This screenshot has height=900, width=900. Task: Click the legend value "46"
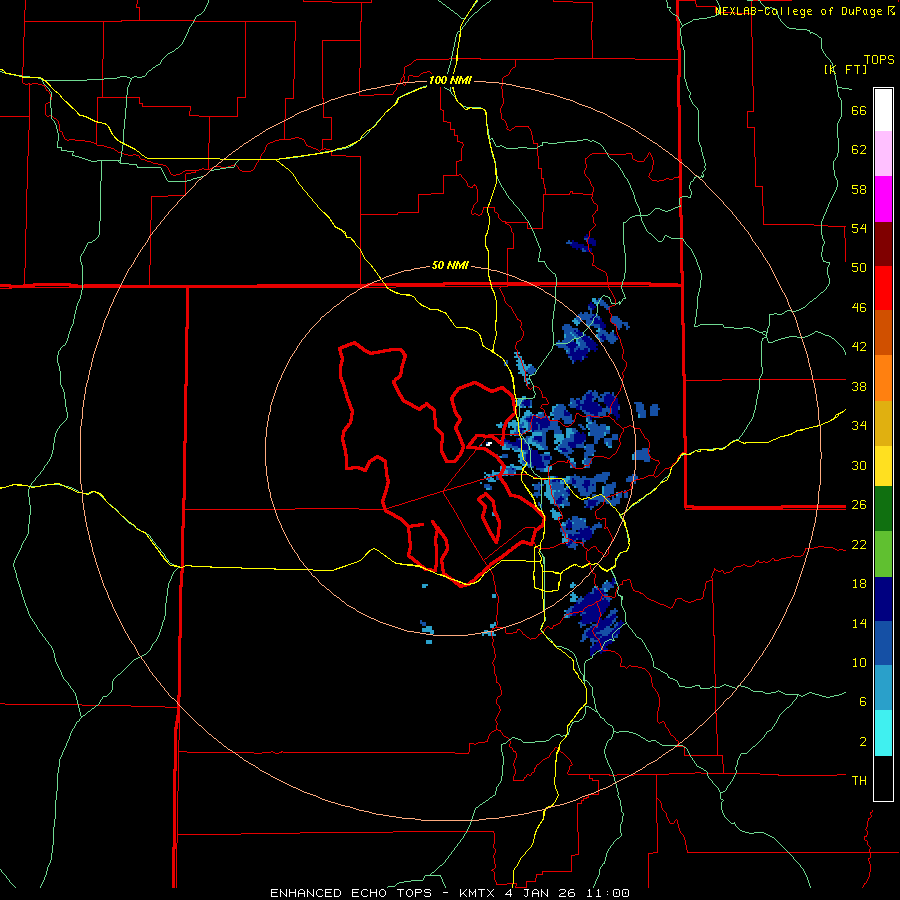(859, 307)
